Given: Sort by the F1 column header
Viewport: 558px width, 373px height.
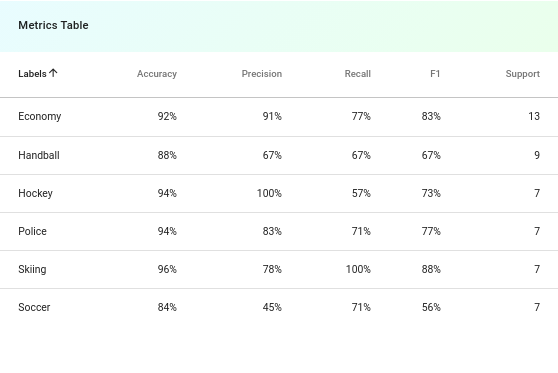Looking at the screenshot, I should click(435, 74).
